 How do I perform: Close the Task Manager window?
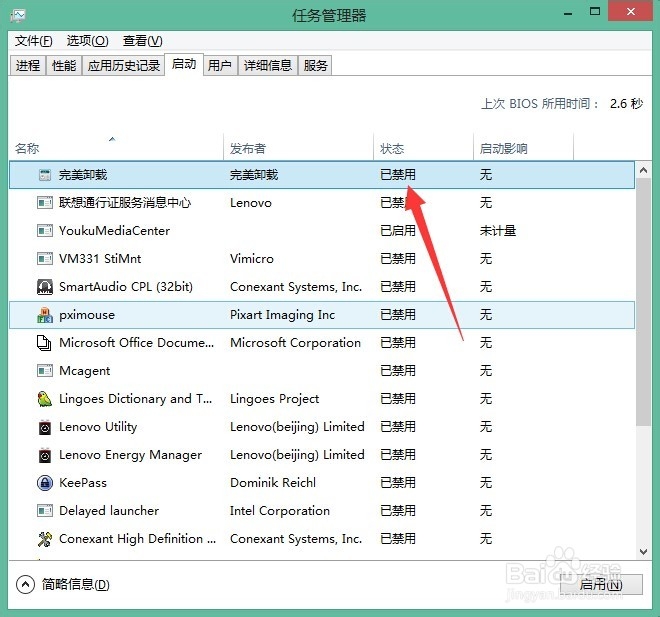(631, 12)
